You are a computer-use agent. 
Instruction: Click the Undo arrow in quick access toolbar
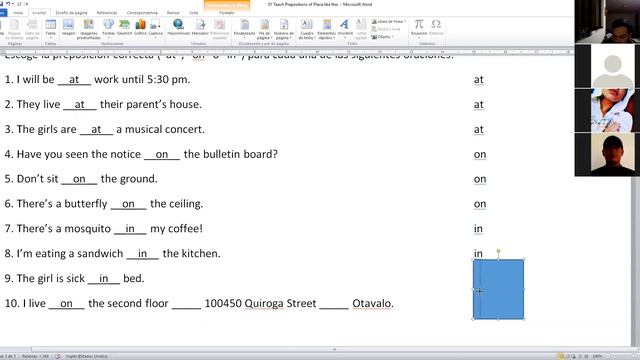[x=8, y=4]
